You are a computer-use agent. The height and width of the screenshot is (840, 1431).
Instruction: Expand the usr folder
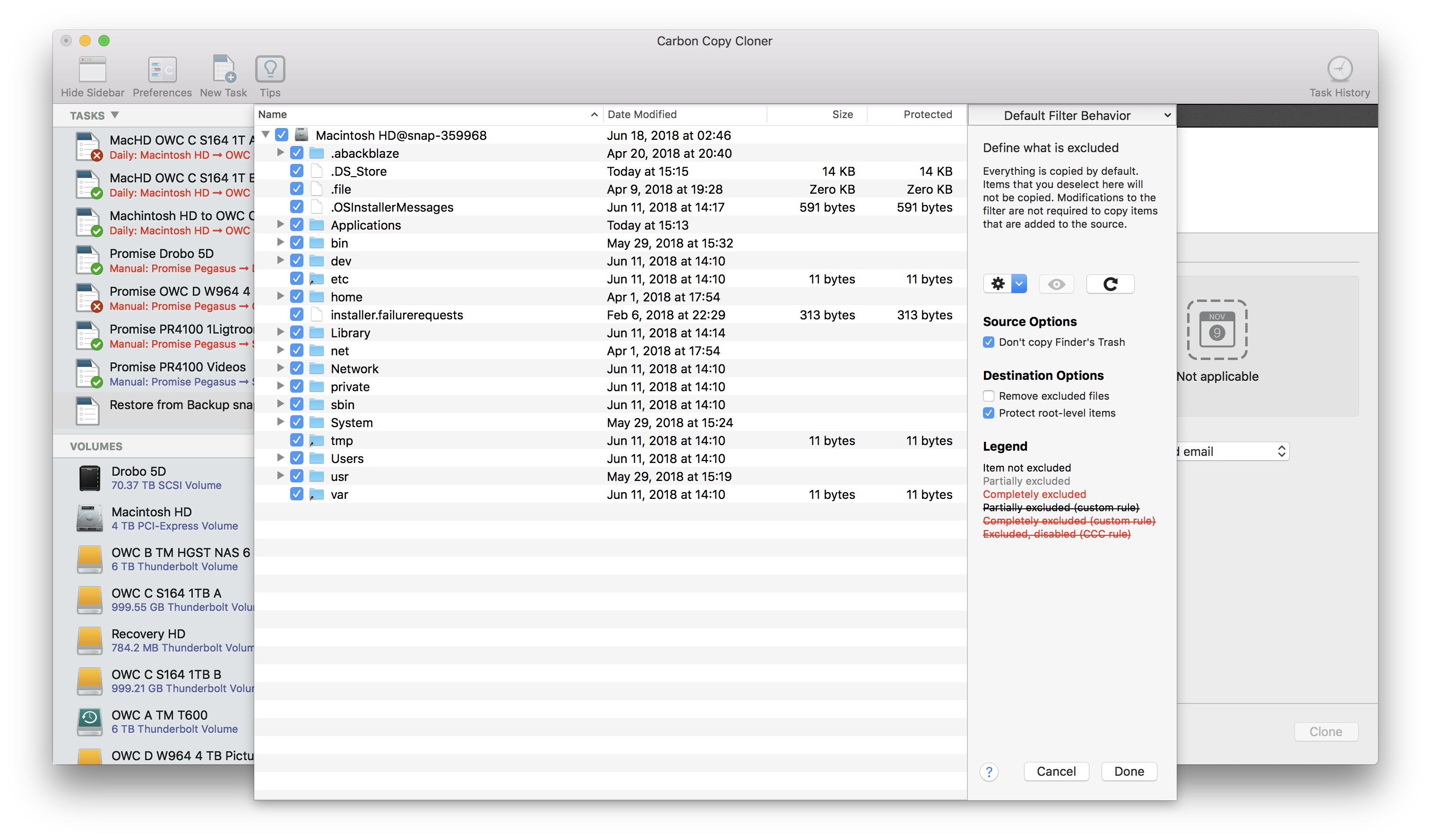pos(280,476)
